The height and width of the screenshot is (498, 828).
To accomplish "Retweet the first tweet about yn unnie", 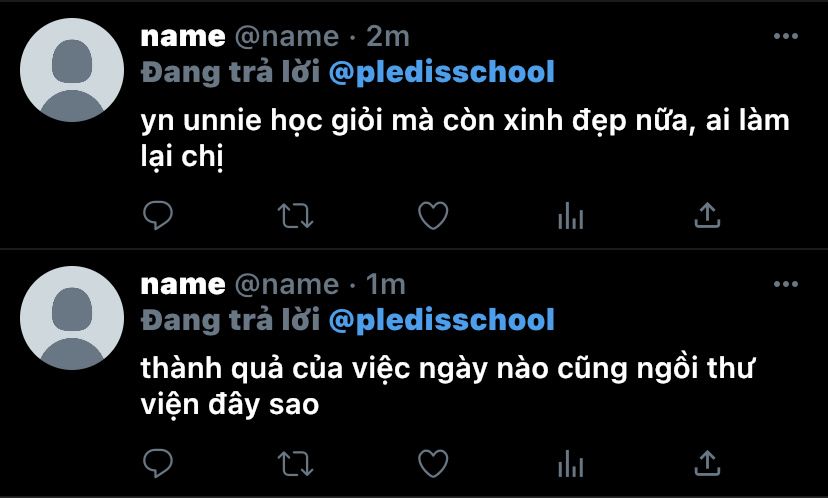I will [x=295, y=215].
